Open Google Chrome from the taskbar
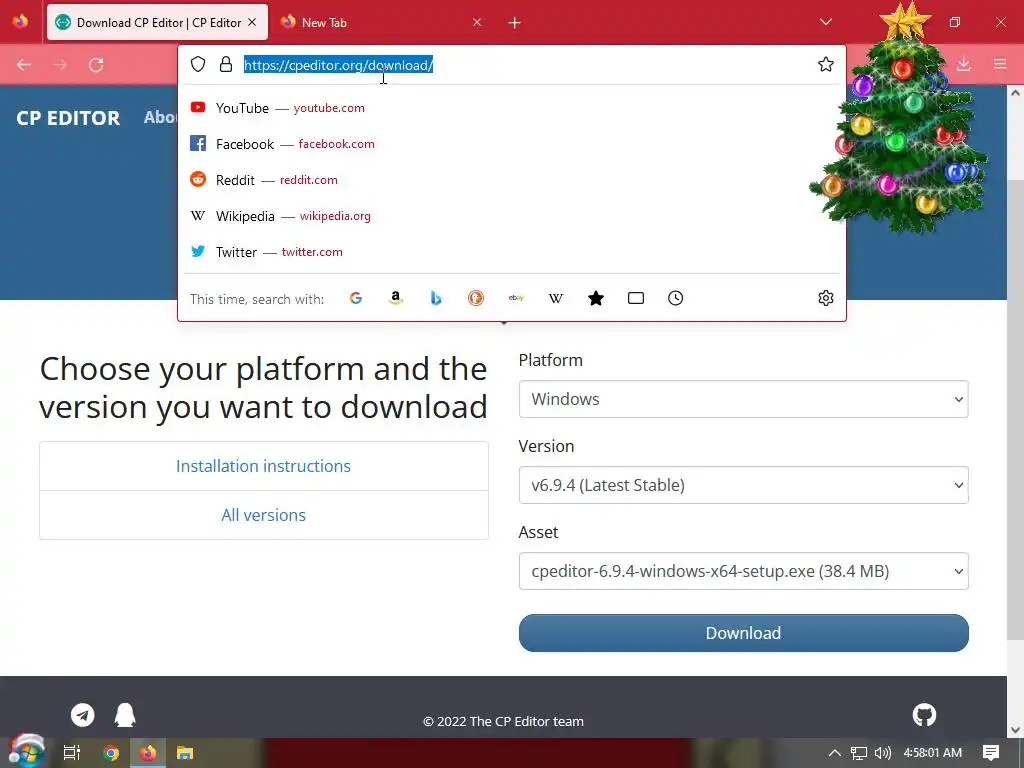 (x=111, y=753)
